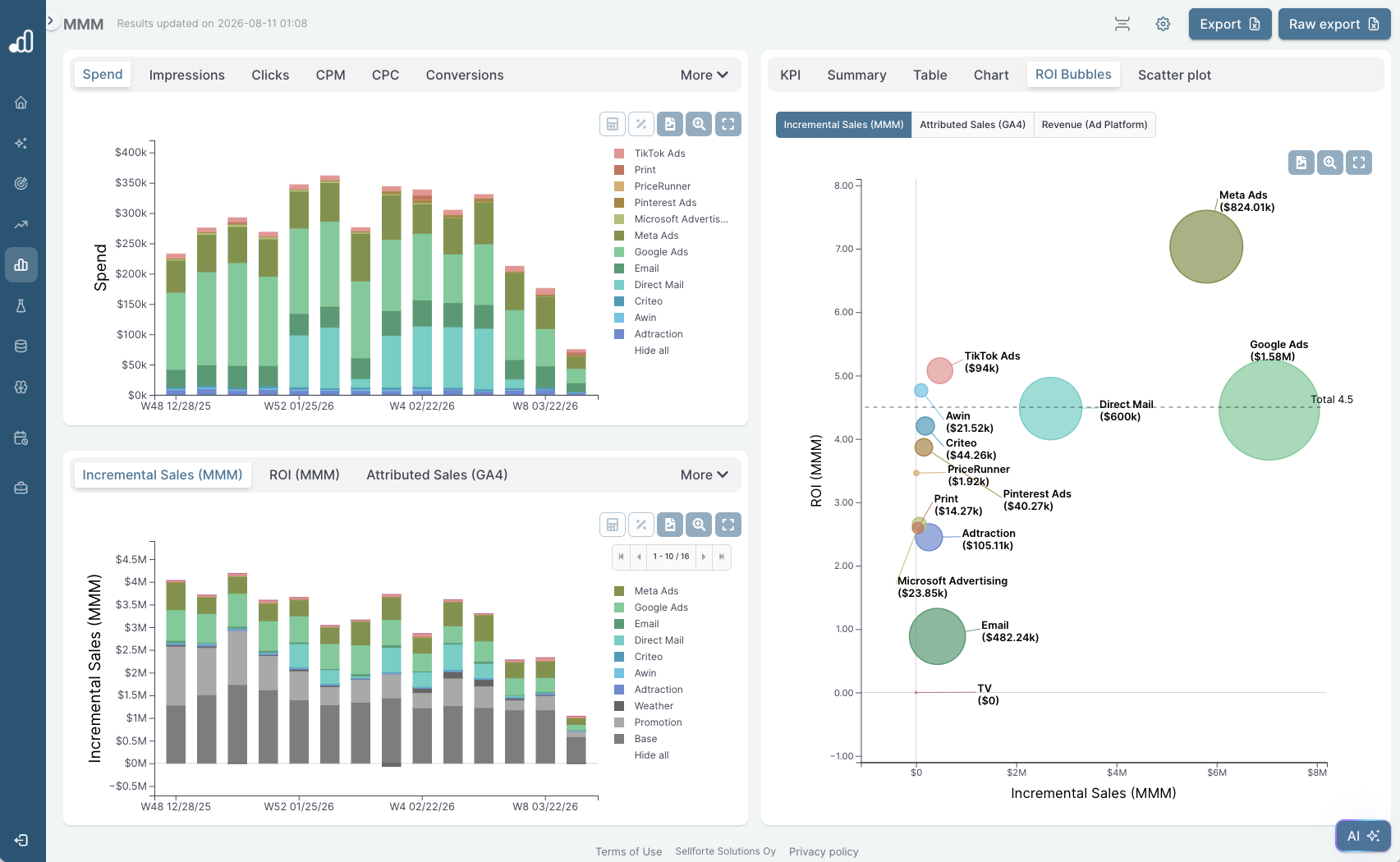Viewport: 1400px width, 862px height.
Task: Toggle PriceRunner series in Spend legend
Action: (x=653, y=186)
